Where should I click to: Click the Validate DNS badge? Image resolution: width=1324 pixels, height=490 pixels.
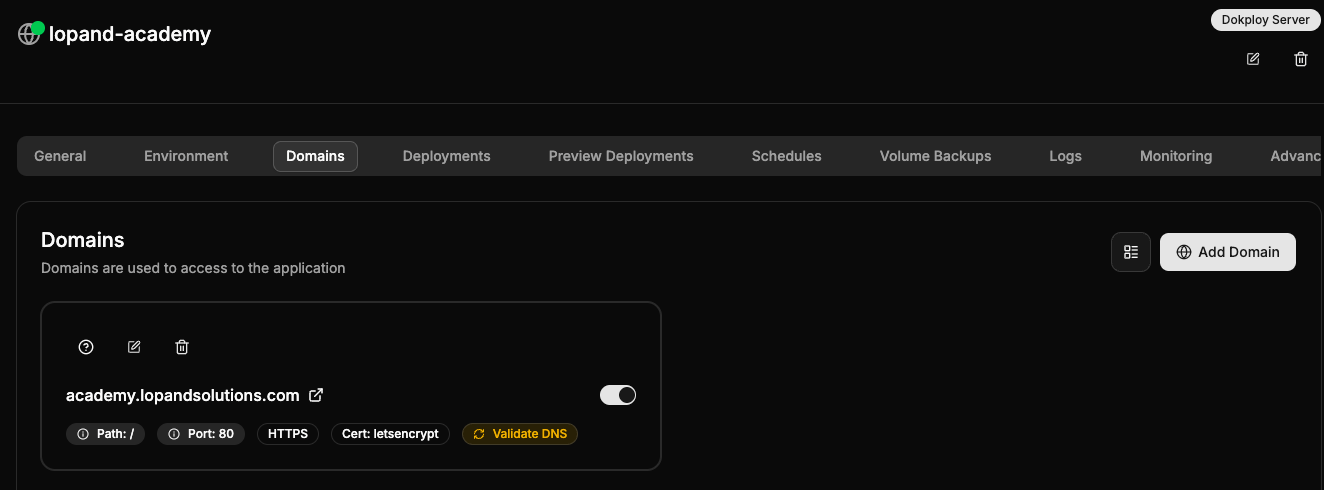pos(520,434)
